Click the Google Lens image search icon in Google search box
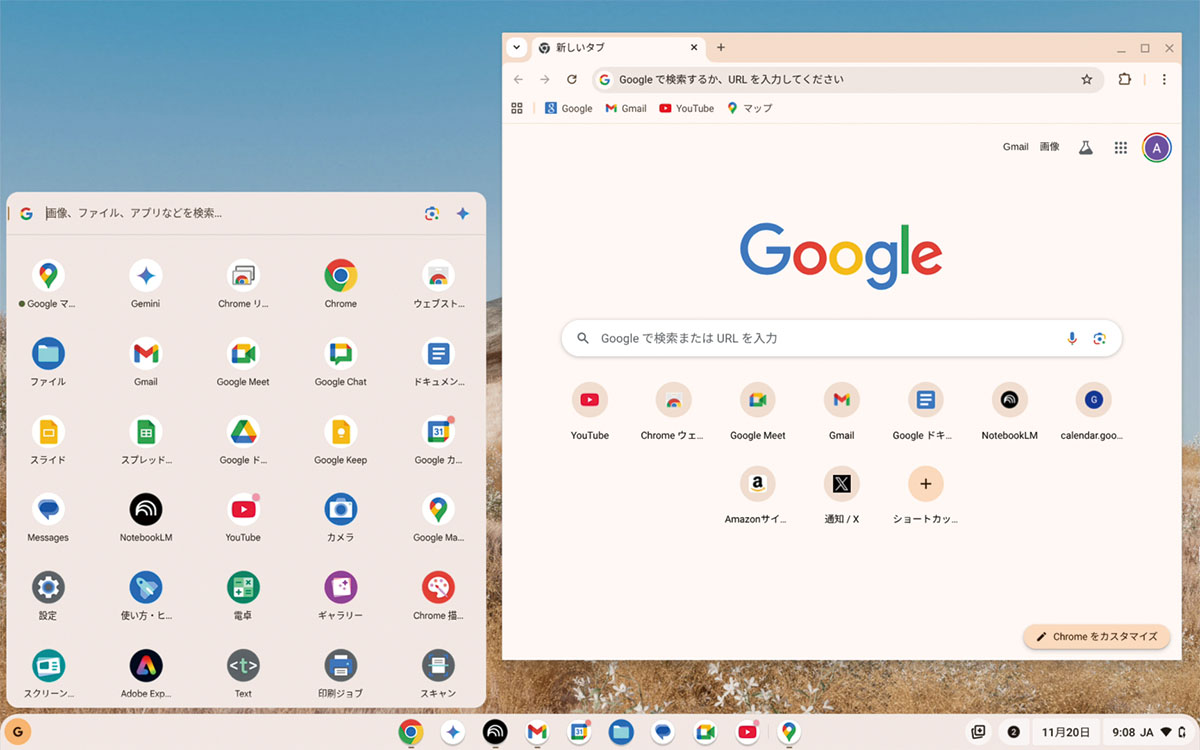The height and width of the screenshot is (750, 1200). tap(1100, 338)
